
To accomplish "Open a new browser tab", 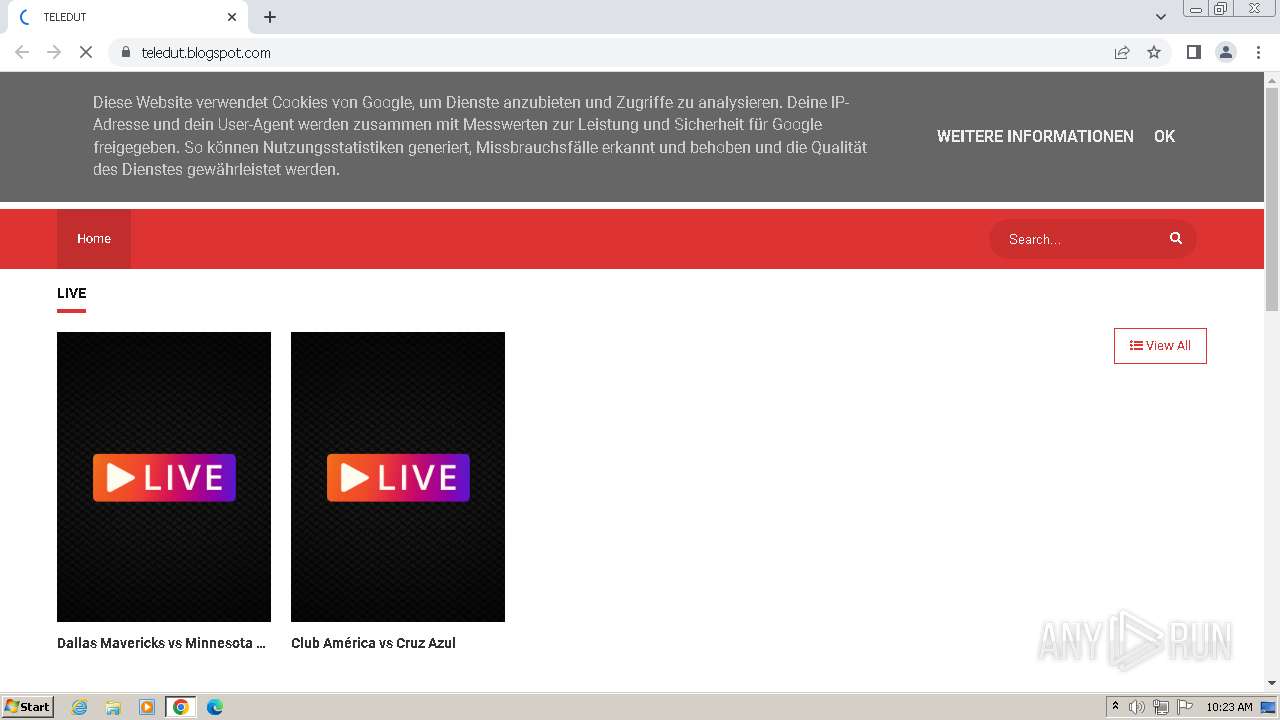I will (270, 17).
